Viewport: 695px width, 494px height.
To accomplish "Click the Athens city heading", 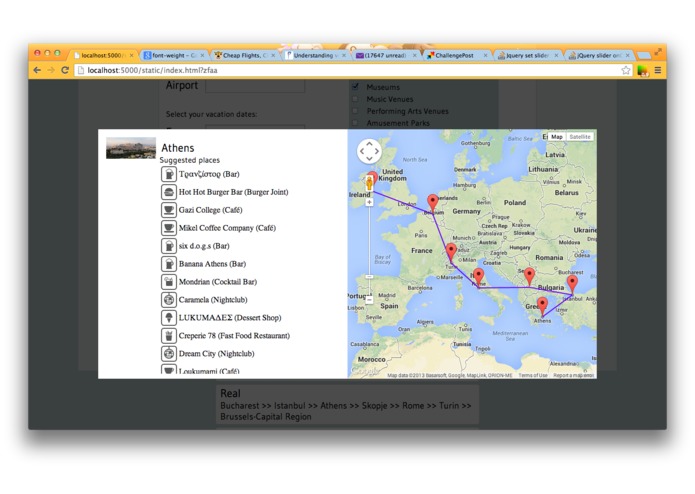I will tap(178, 148).
